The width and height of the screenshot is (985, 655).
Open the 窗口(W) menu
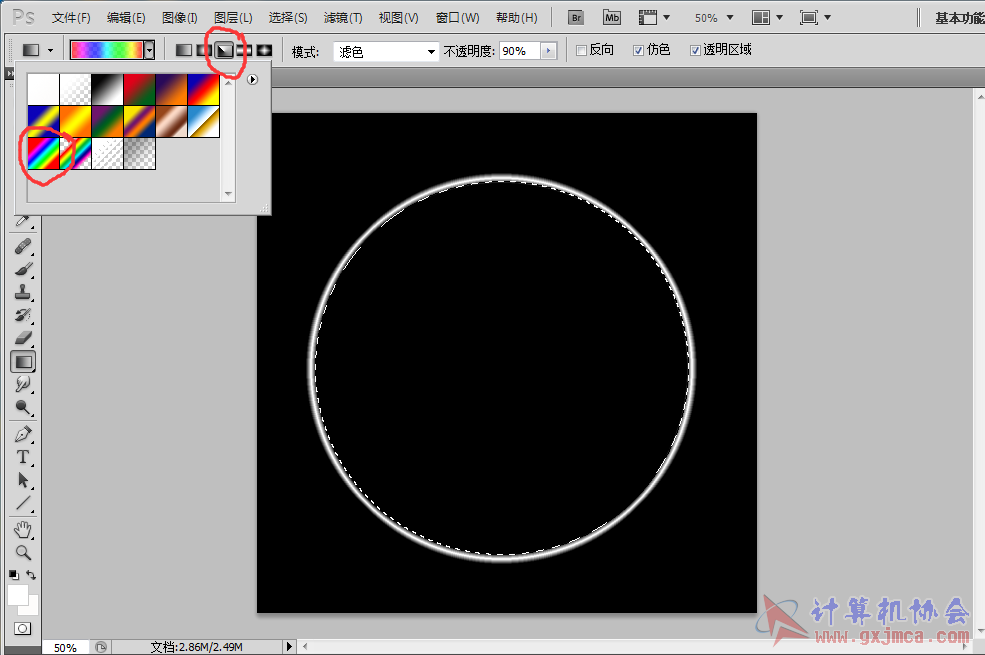point(457,18)
